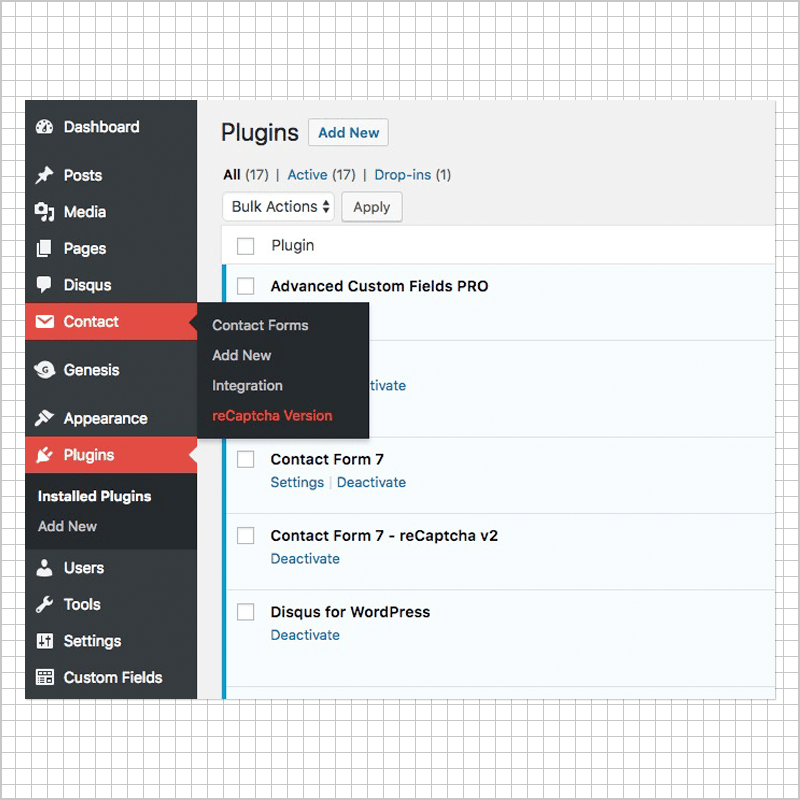Viewport: 800px width, 800px height.
Task: Click the Pages icon in sidebar
Action: click(x=44, y=249)
